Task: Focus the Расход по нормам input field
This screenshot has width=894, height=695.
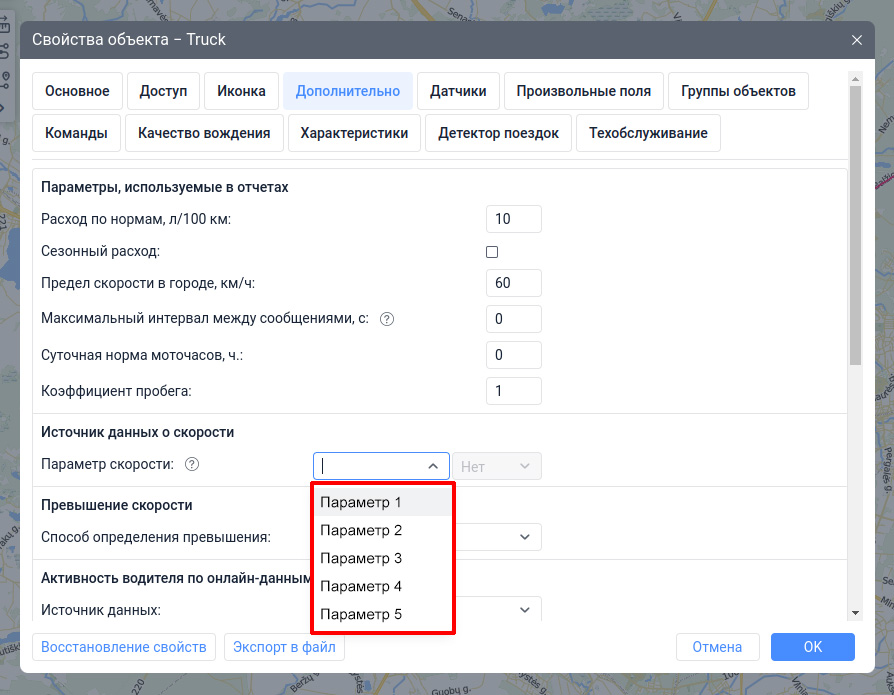Action: point(513,219)
